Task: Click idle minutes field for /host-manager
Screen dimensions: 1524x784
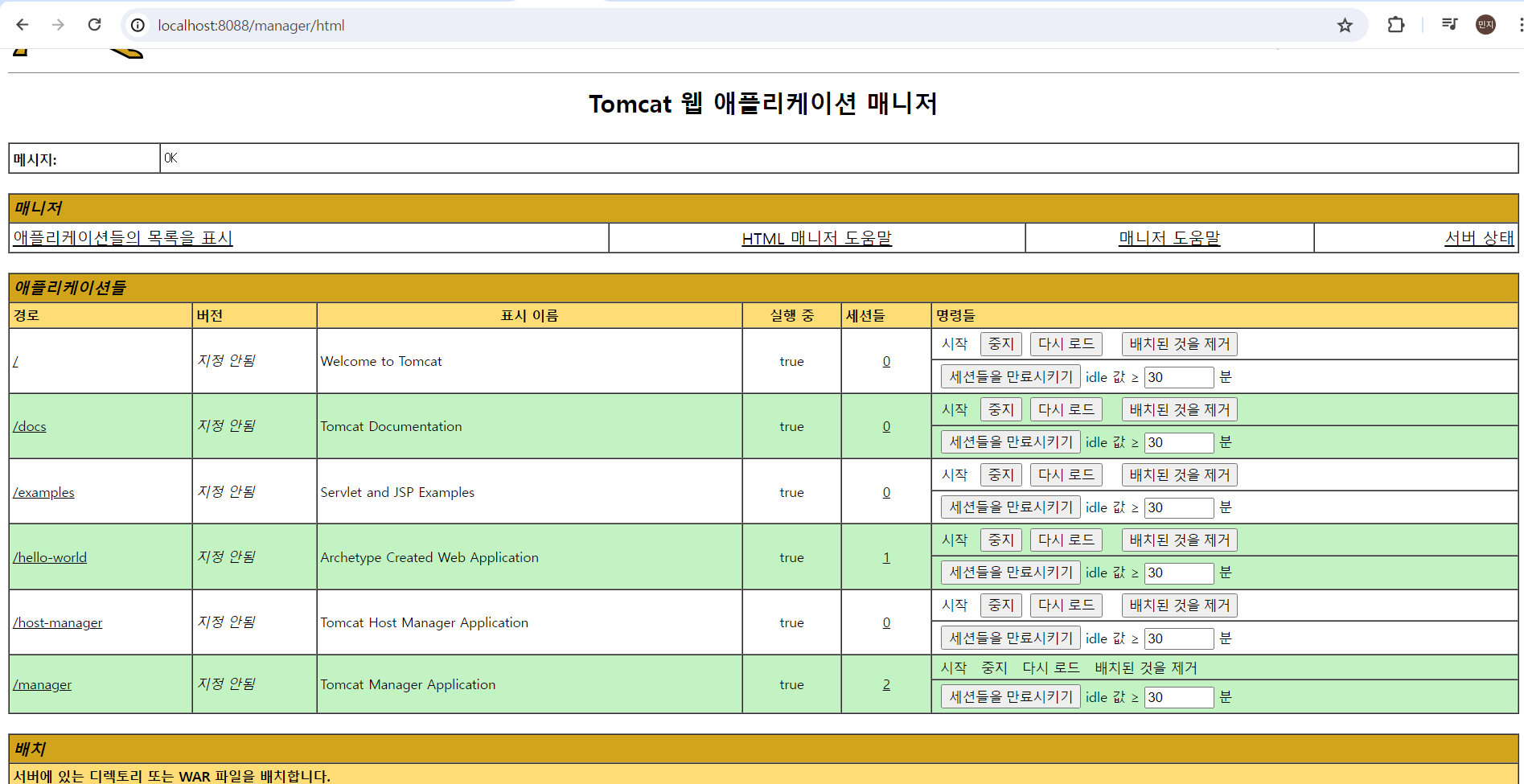Action: point(1179,638)
